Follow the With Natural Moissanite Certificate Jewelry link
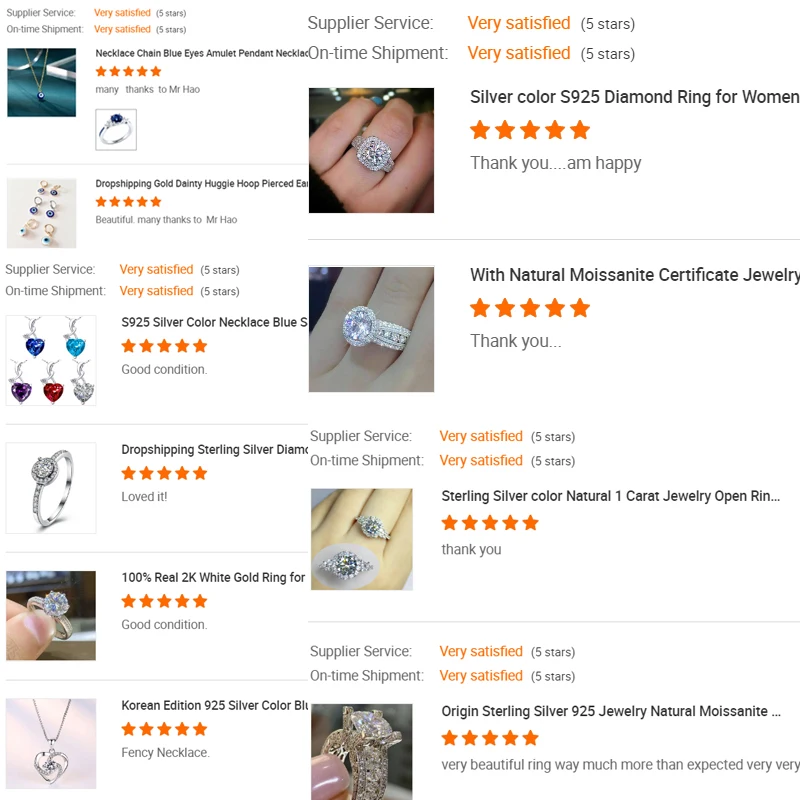 pos(635,275)
